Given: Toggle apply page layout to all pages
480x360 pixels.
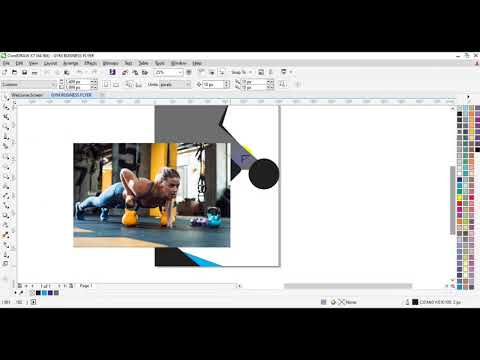Looking at the screenshot, I should tap(129, 84).
